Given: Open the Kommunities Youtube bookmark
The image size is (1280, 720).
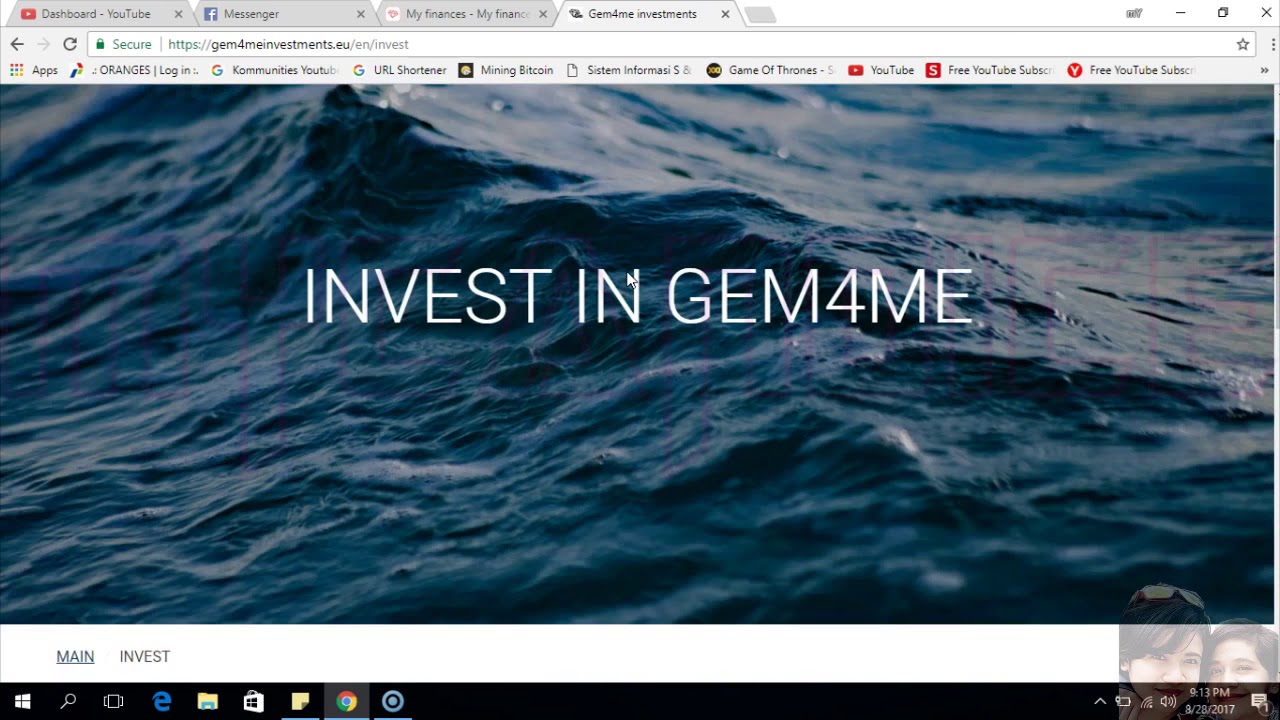Looking at the screenshot, I should coord(275,70).
